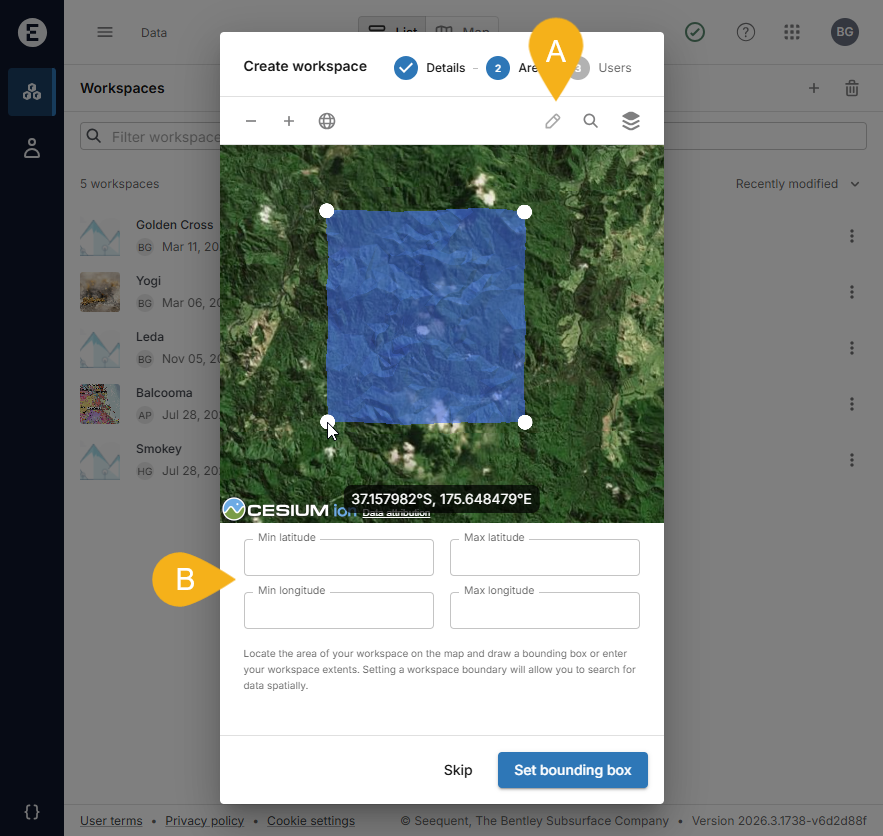The width and height of the screenshot is (883, 836).
Task: Click the globe view icon
Action: point(327,121)
